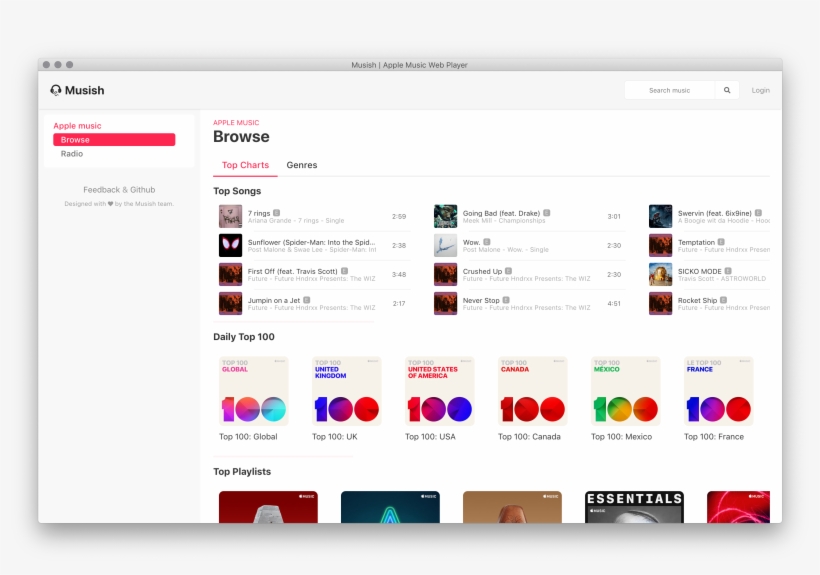This screenshot has height=575, width=820.
Task: Click the 2:59 duration of 7 rings
Action: (399, 216)
